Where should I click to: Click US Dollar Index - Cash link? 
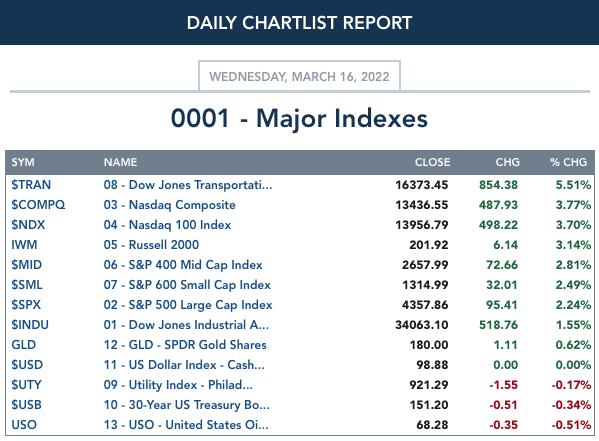tap(184, 365)
